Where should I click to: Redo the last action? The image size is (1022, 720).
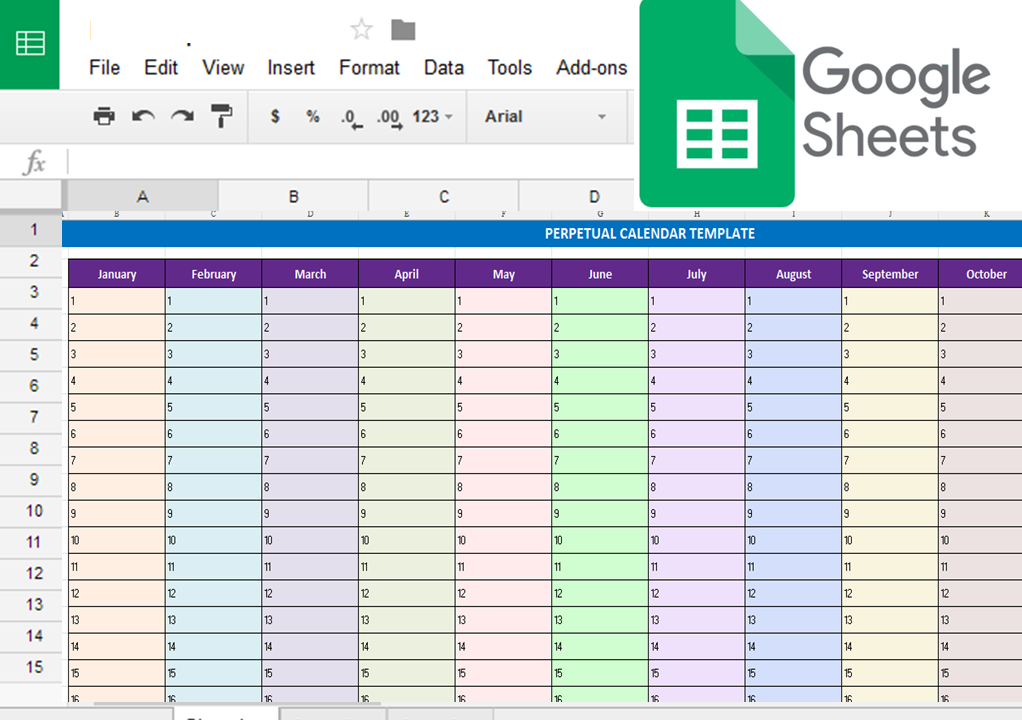182,116
